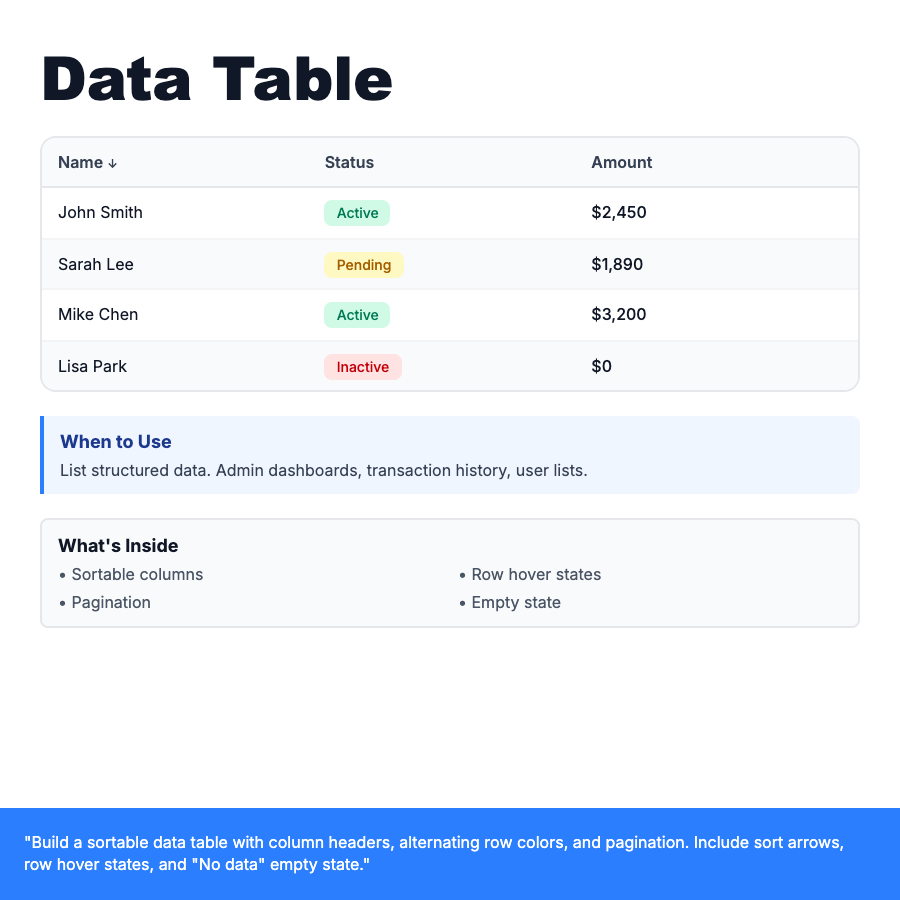Viewport: 900px width, 900px height.
Task: Click the Pending badge for Sarah Lee
Action: (363, 264)
